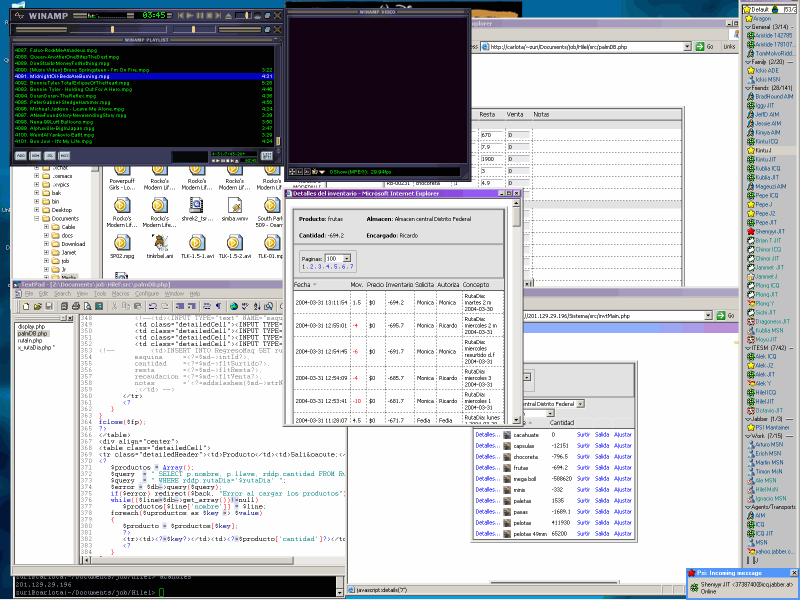Viewport: 800px width, 600px height.
Task: Open the Macros menu in TextPad
Action: tap(120, 294)
